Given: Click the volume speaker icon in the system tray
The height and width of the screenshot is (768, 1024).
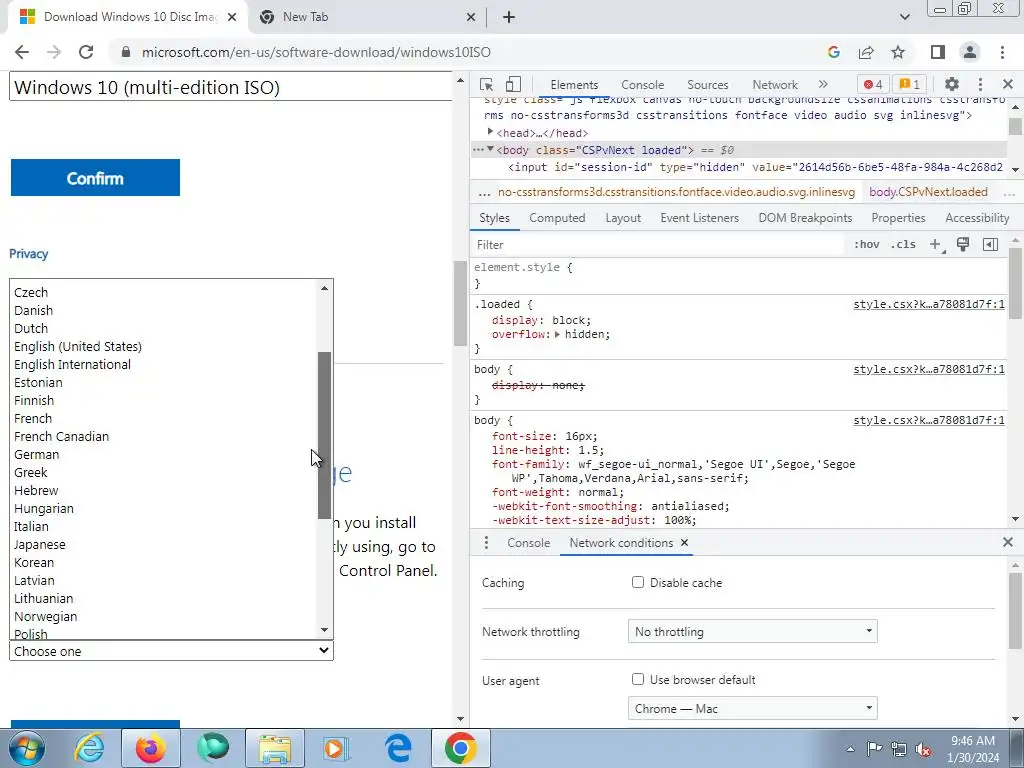Looking at the screenshot, I should tap(923, 749).
